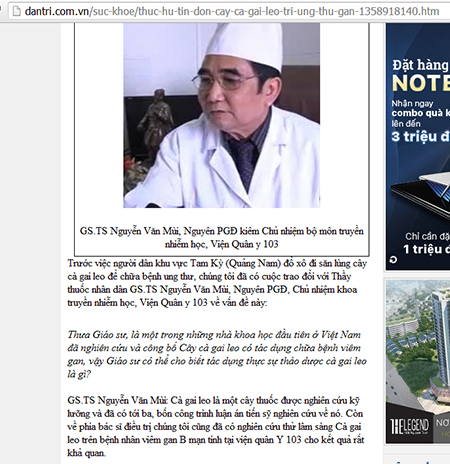
Task: Click 'Chỉ cần đặt 1 triệu' ad text
Action: [x=427, y=243]
